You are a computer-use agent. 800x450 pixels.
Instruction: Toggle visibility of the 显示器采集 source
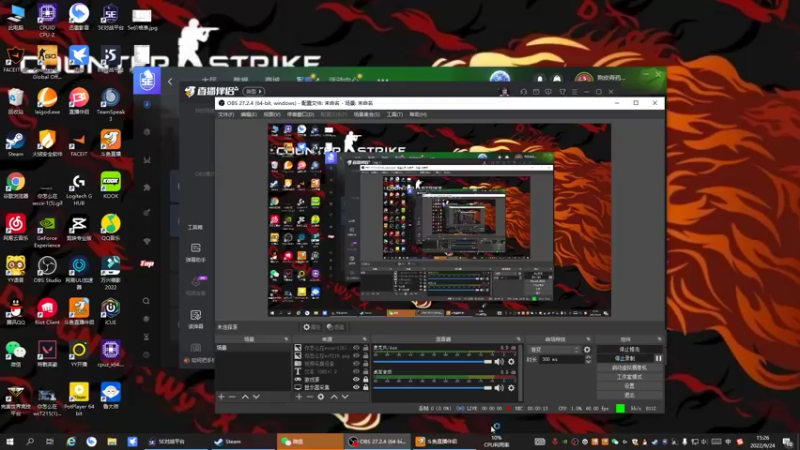click(356, 387)
